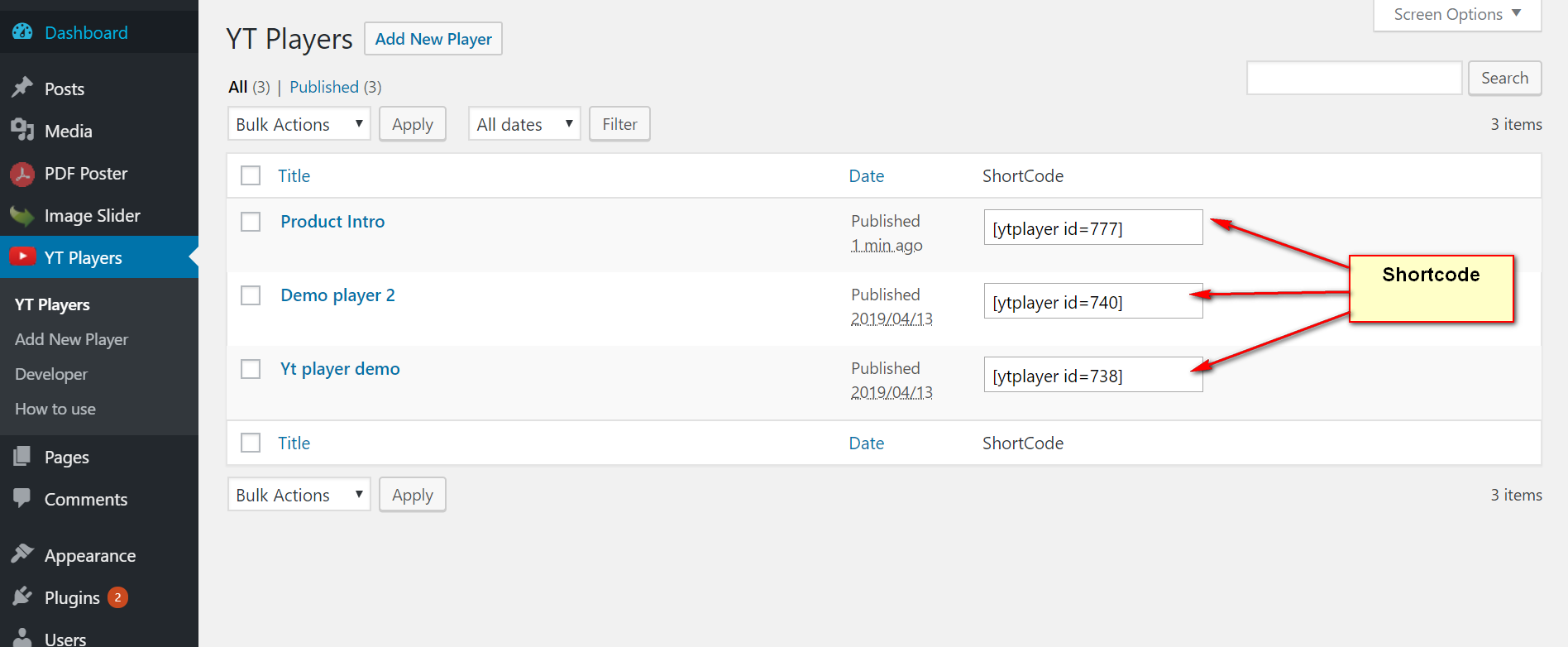Click the Image Slider icon

point(22,216)
